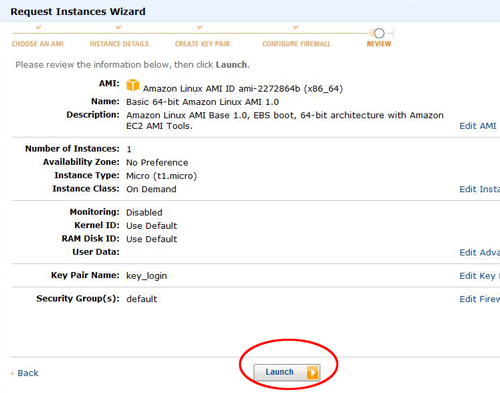Select the Review step label
The width and height of the screenshot is (500, 393).
379,44
